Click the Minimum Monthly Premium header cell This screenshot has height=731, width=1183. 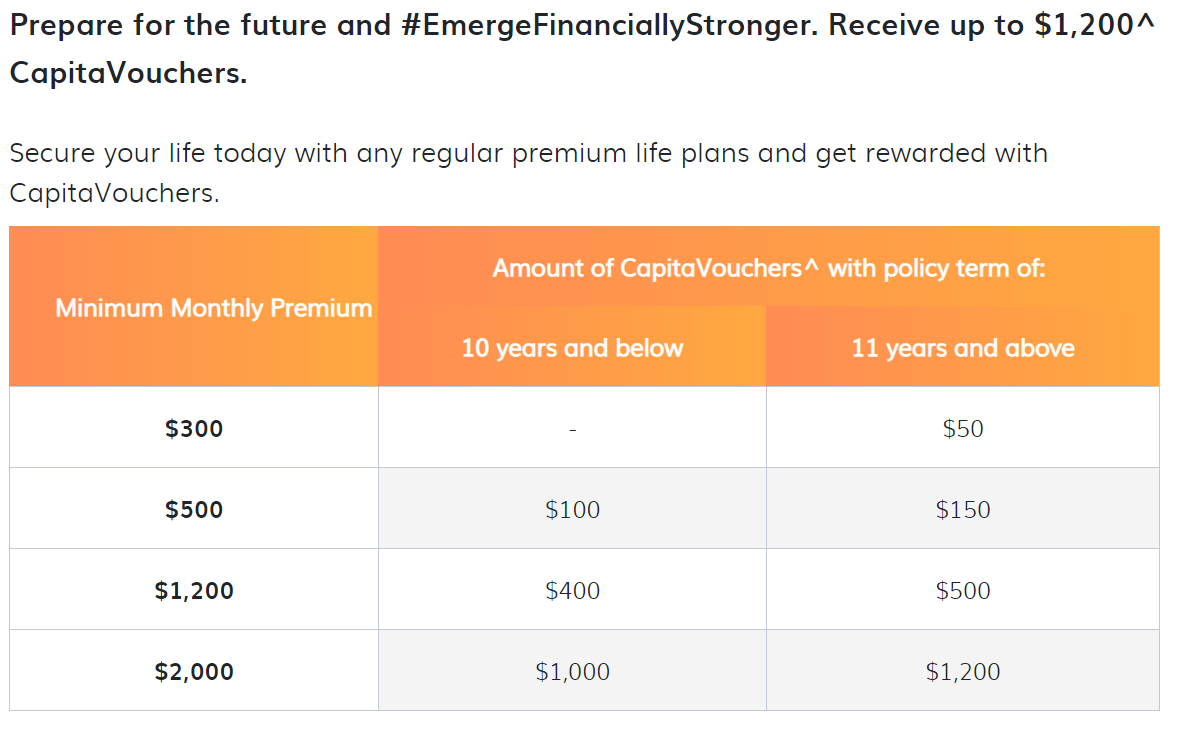click(x=193, y=307)
